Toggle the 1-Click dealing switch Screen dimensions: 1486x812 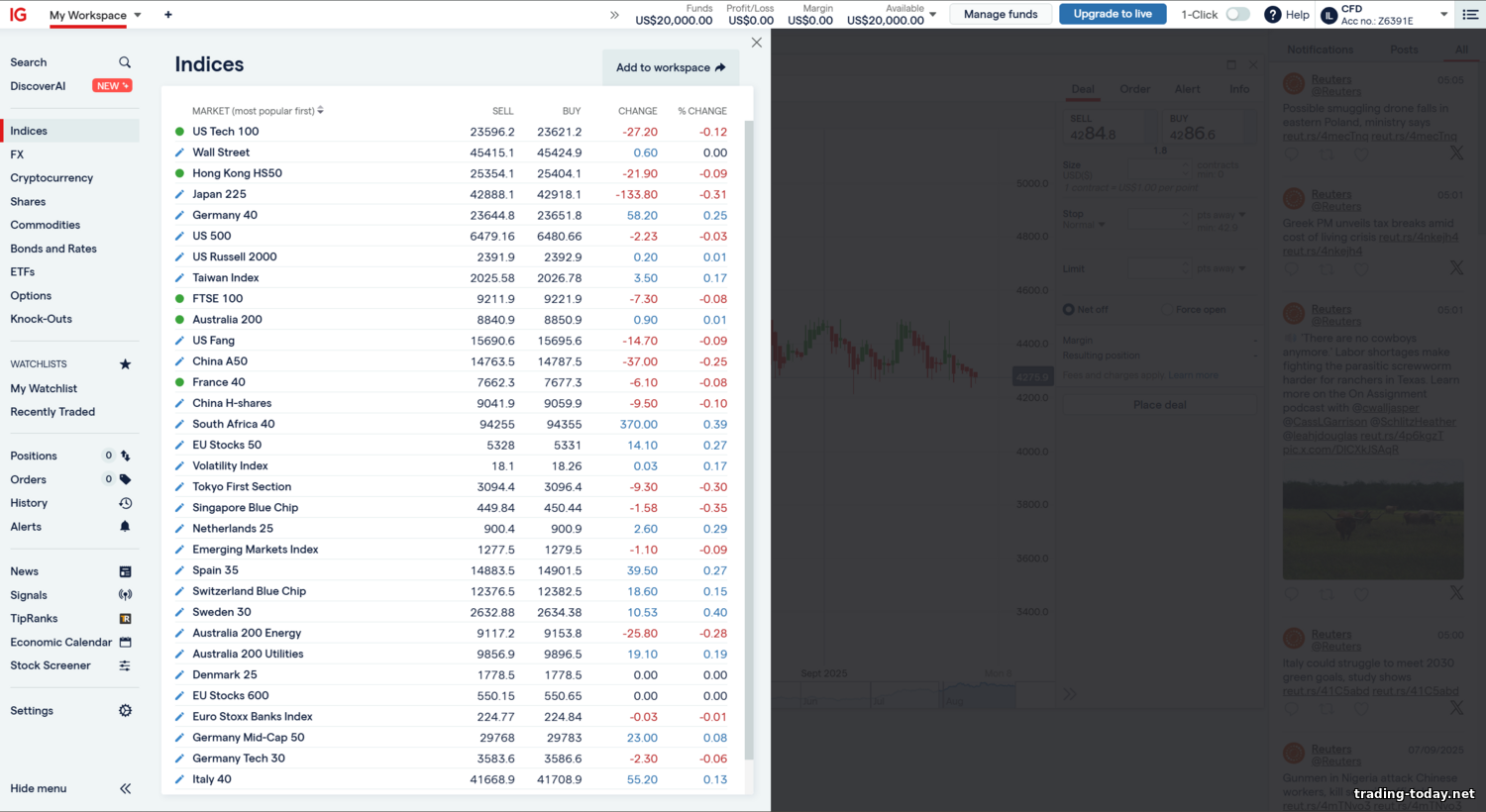click(1237, 15)
